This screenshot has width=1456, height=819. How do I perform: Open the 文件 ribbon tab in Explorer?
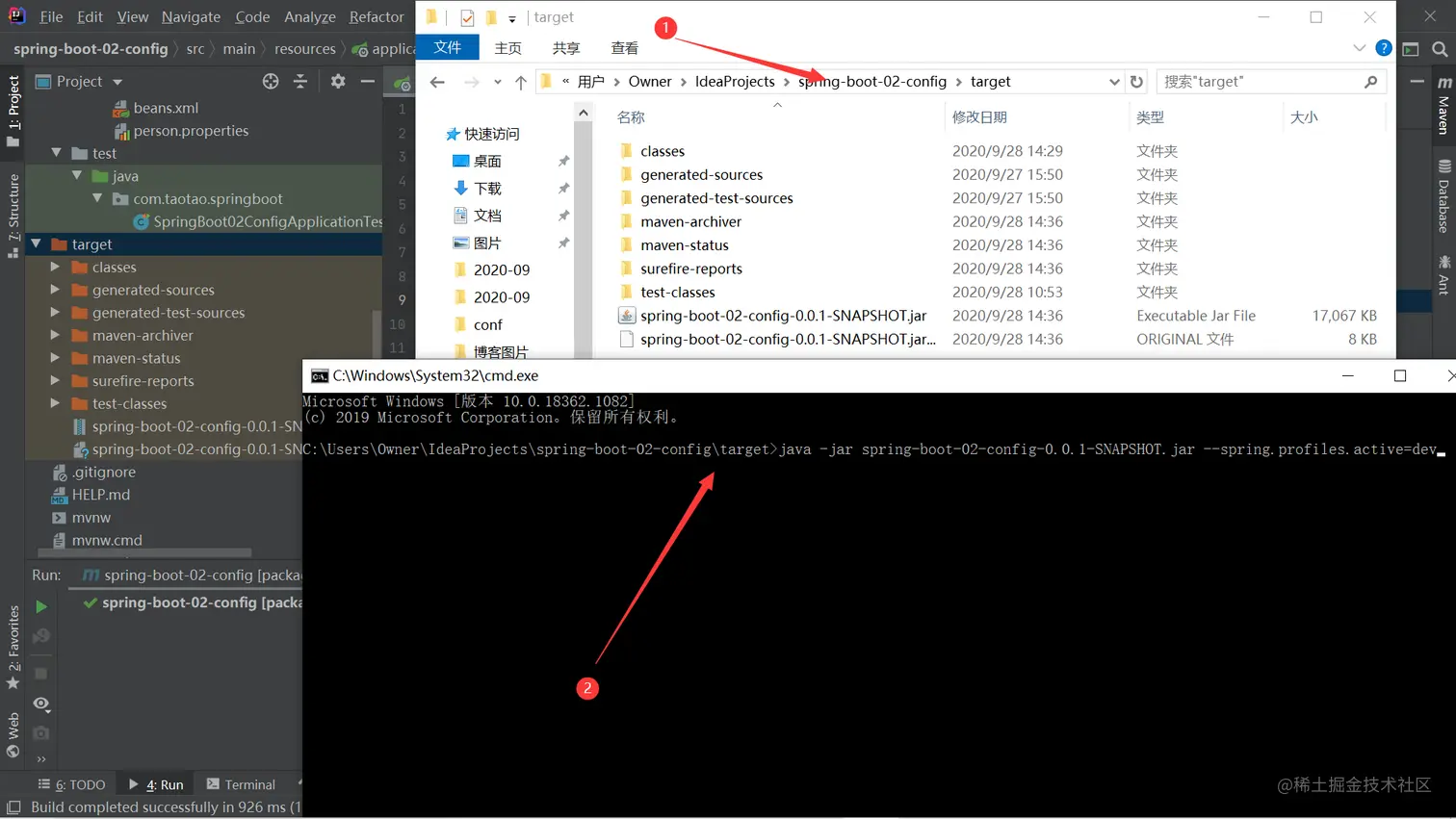[x=448, y=47]
